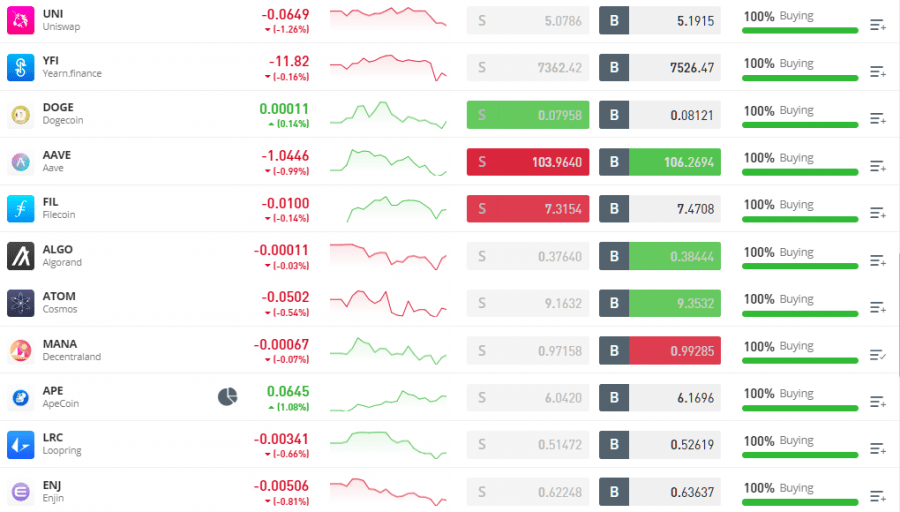Add ALGO to a watchlist
Screen dimensions: 900x512
[878, 261]
